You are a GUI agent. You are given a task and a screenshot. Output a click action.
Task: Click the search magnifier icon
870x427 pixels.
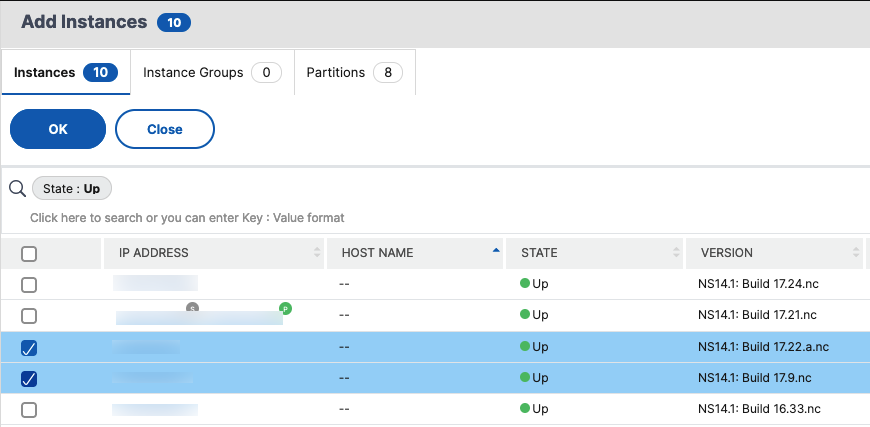pyautogui.click(x=18, y=189)
